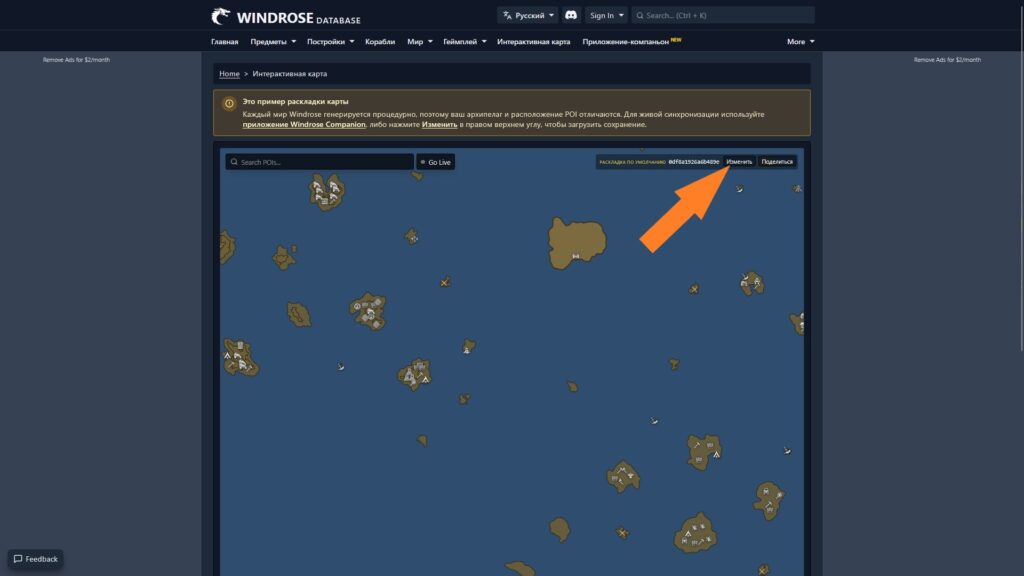1024x576 pixels.
Task: Go to Главная page
Action: [225, 41]
